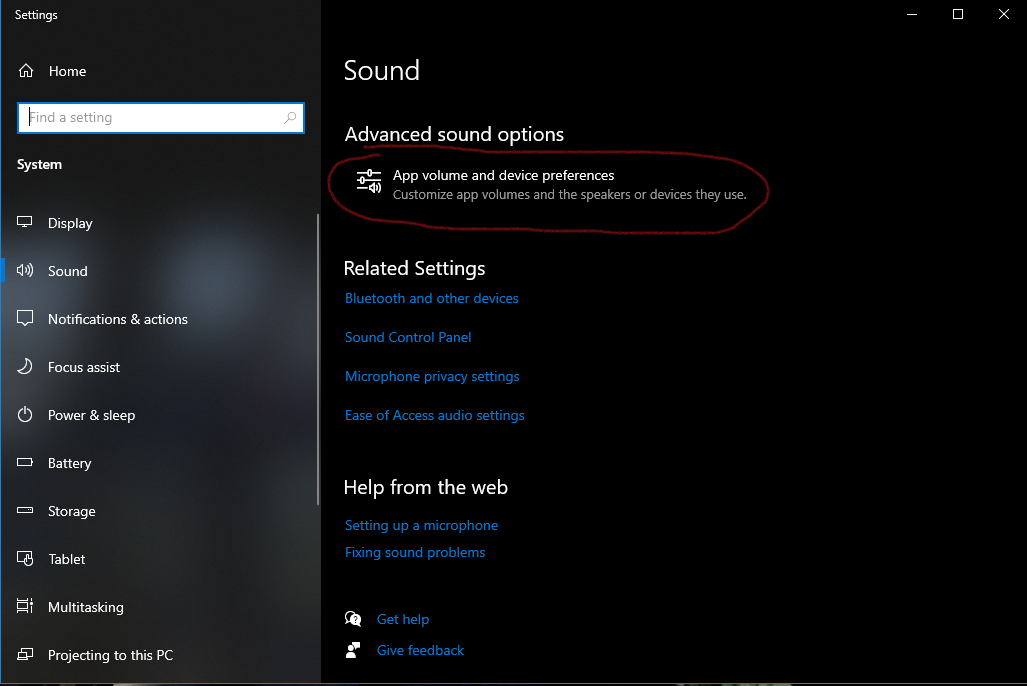Launch the Sound Control Panel link
Image resolution: width=1027 pixels, height=686 pixels.
point(408,337)
